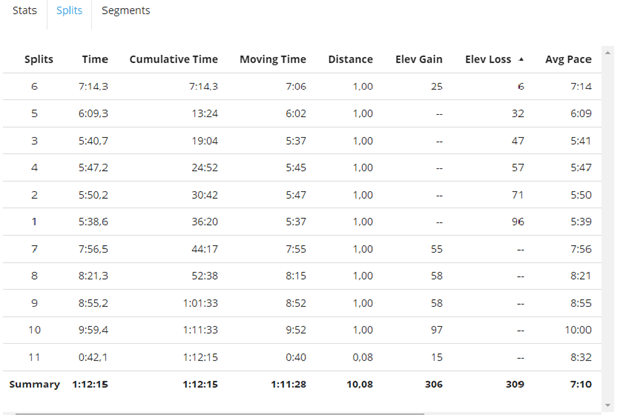Click split 10 time value 9:59,4

(95, 330)
